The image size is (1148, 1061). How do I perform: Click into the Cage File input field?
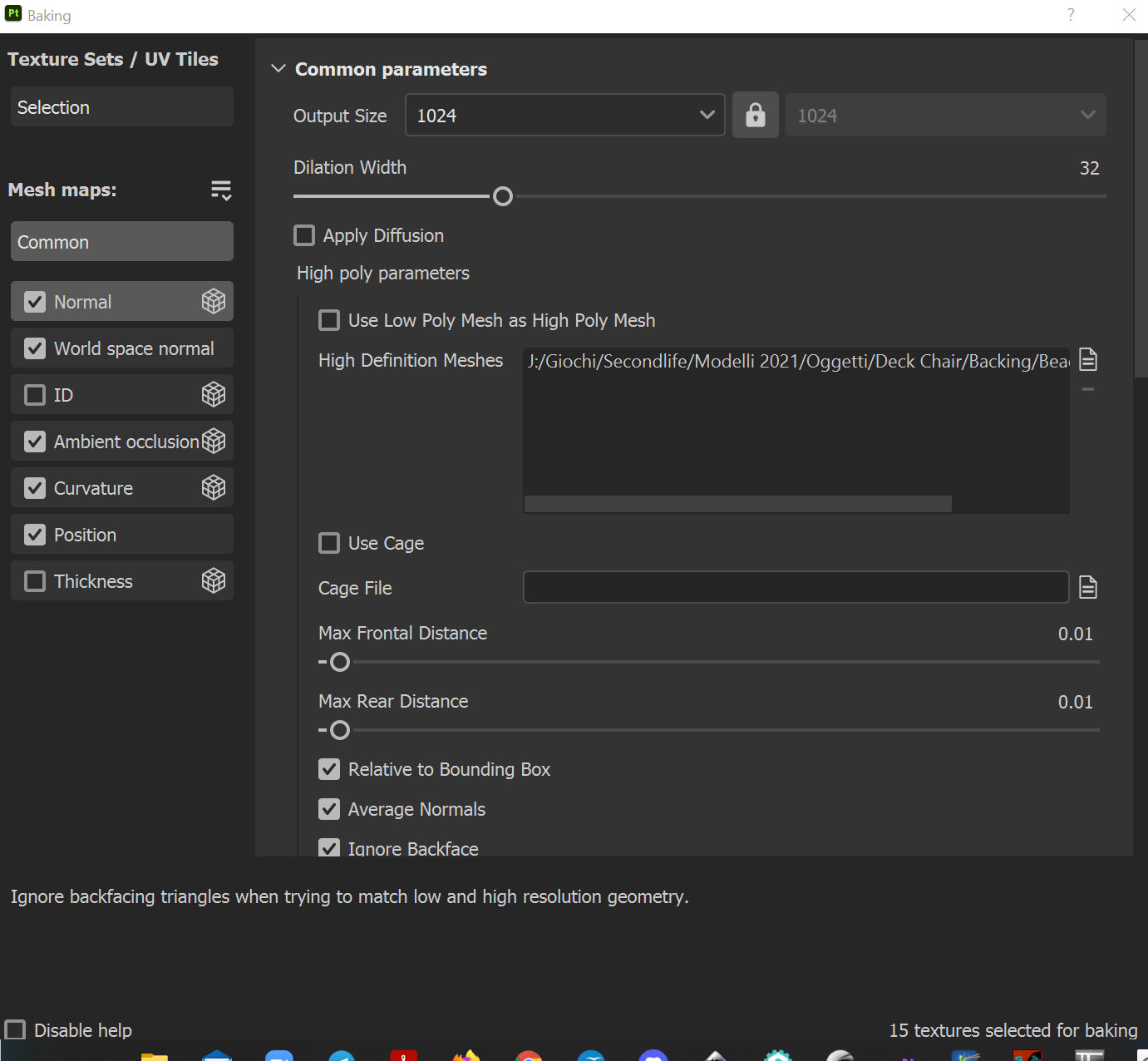tap(796, 587)
